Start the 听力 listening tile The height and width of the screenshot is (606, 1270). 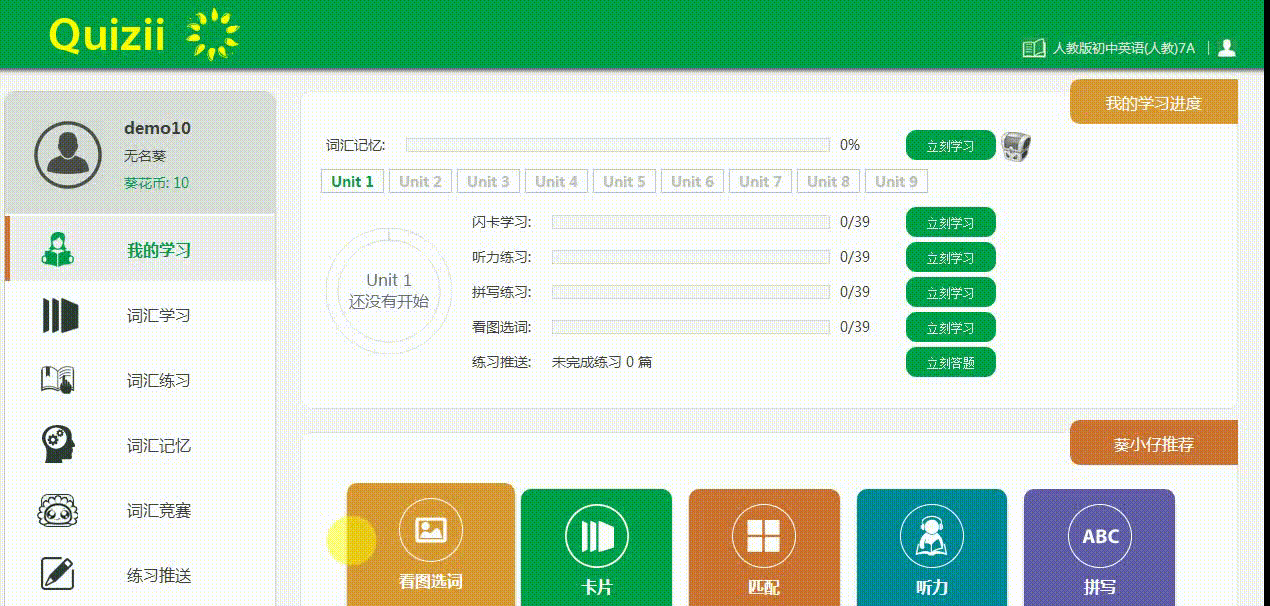click(x=931, y=547)
